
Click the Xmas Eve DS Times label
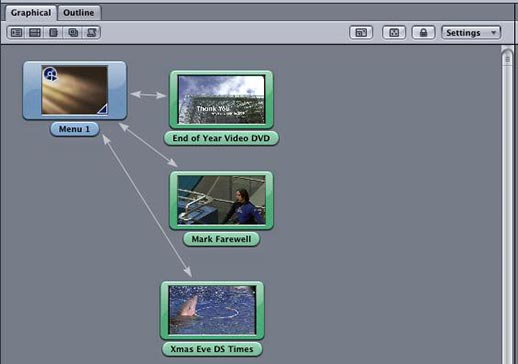coord(212,349)
